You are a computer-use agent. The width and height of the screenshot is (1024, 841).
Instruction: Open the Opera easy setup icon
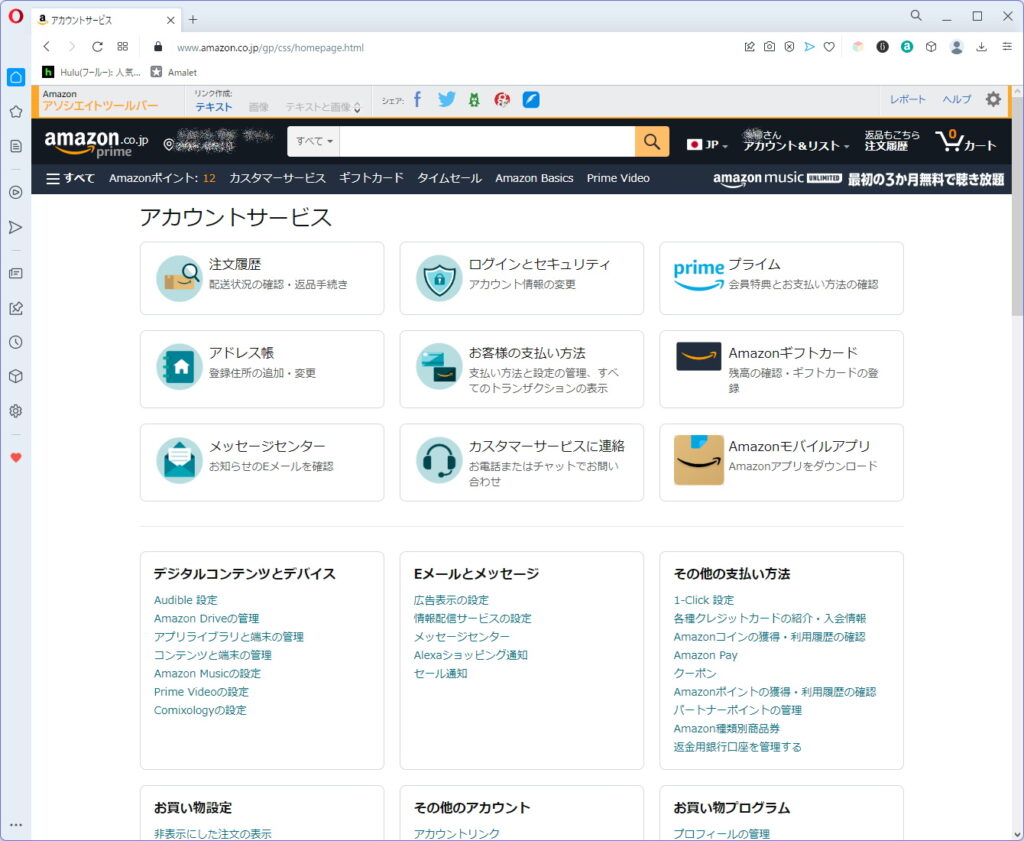tap(1007, 46)
